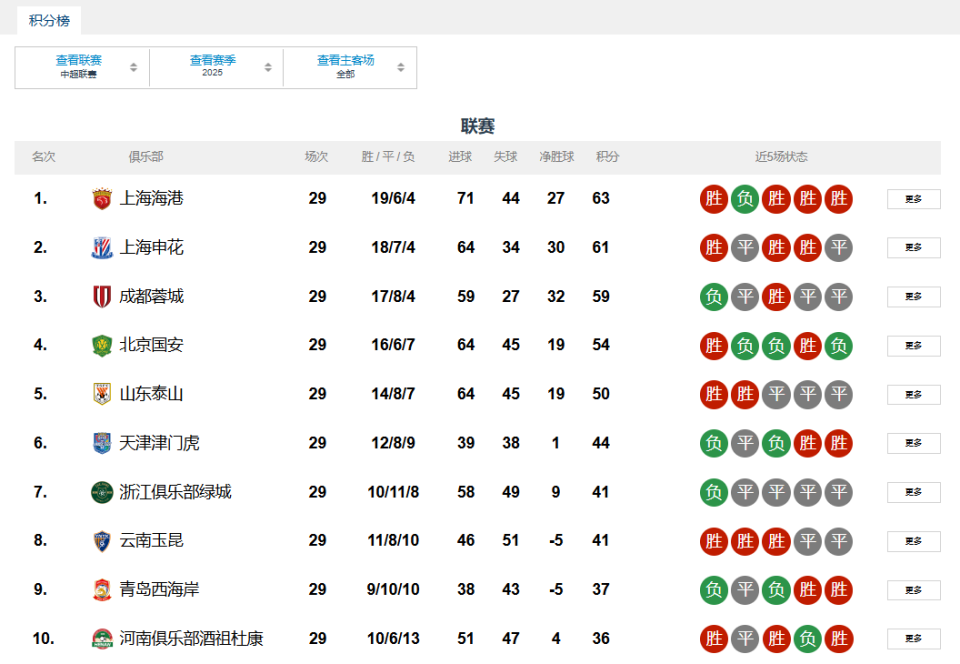Screen dimensions: 960x664
Task: Click the 胜 / 平 / 负 column header
Action: pos(388,157)
